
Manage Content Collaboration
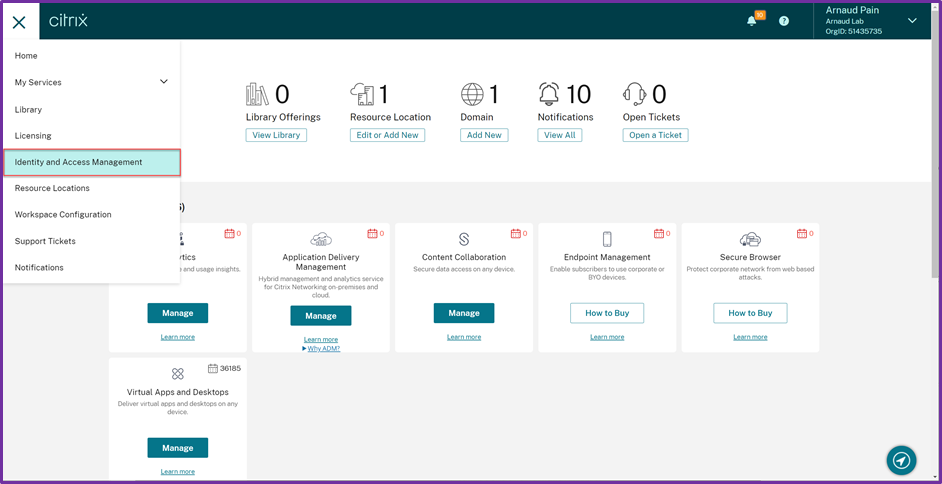coord(464,313)
